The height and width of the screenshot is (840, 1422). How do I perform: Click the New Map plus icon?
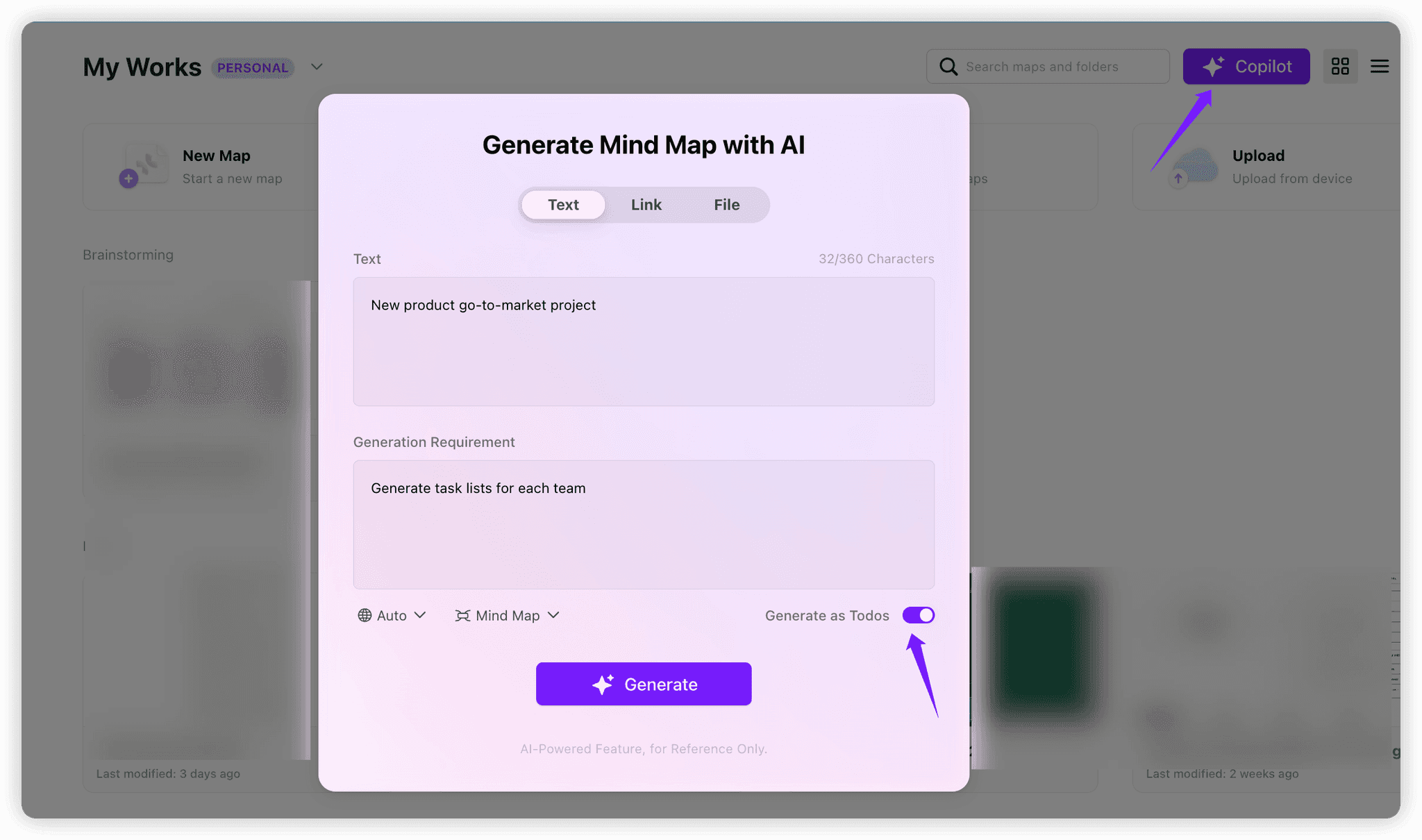pyautogui.click(x=128, y=178)
